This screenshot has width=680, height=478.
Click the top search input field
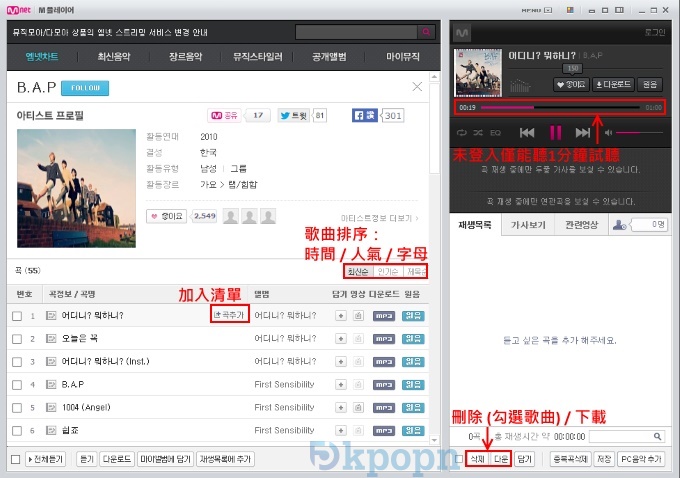click(x=356, y=32)
